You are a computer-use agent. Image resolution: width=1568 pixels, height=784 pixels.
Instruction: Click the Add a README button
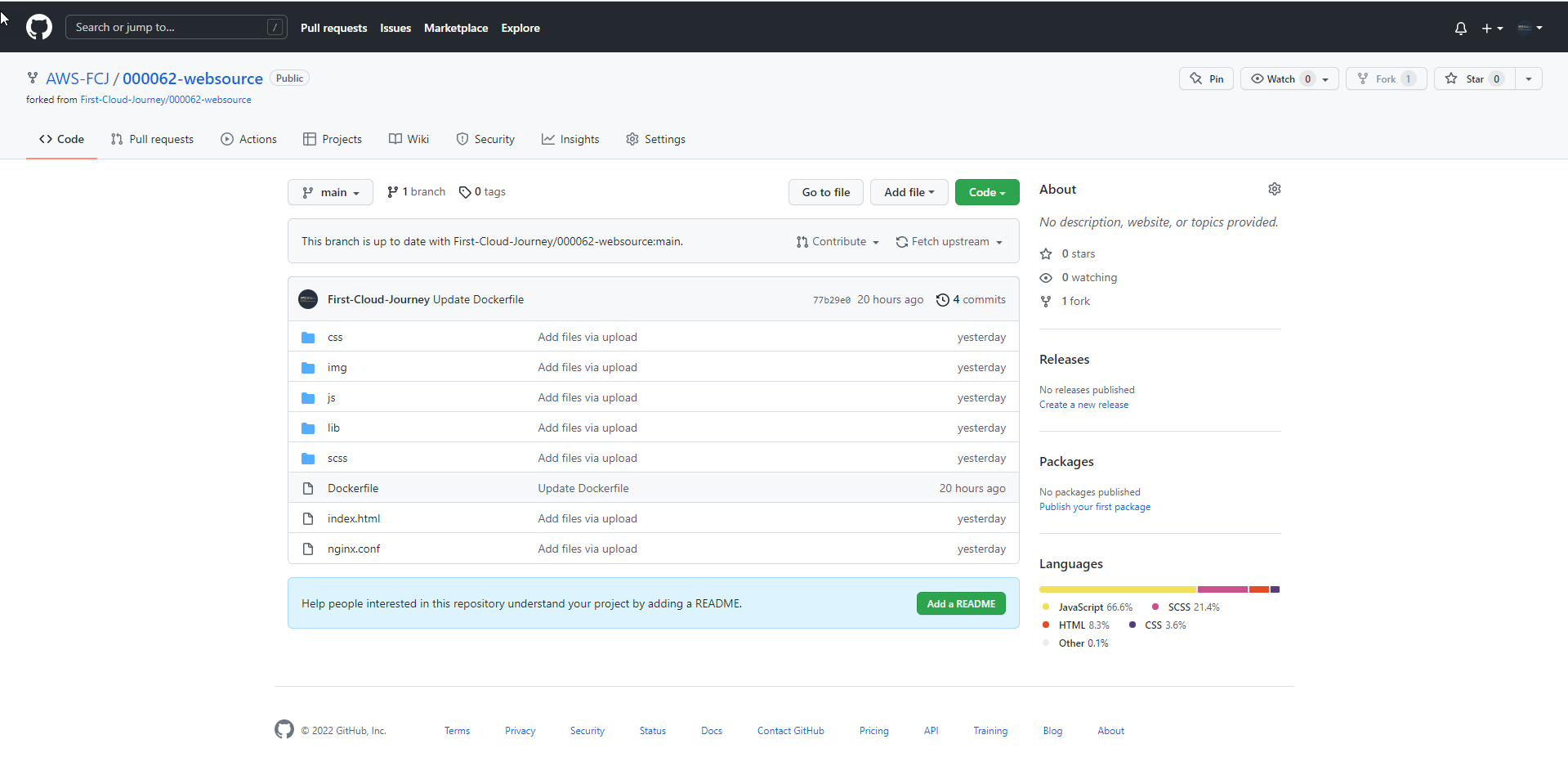click(x=961, y=603)
